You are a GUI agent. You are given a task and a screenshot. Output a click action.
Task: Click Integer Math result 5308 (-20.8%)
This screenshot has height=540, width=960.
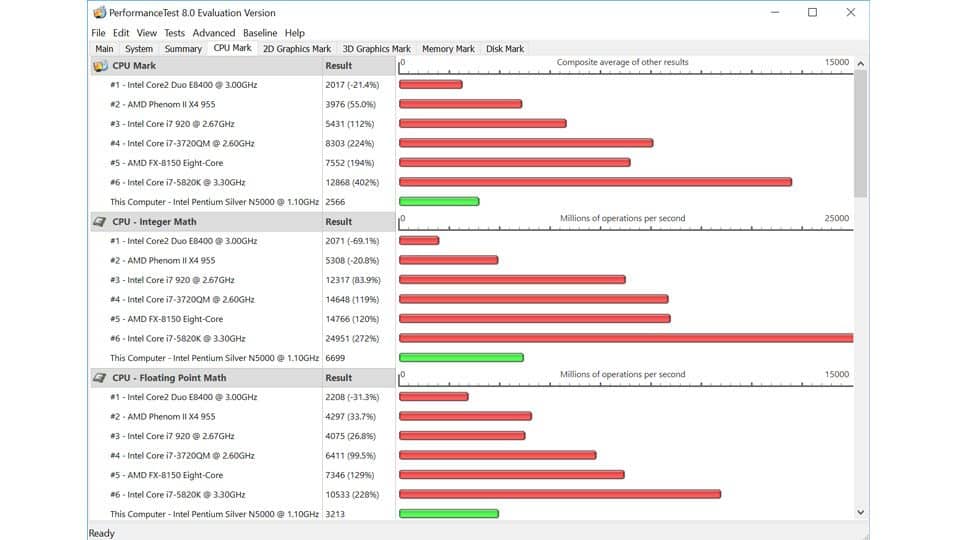pyautogui.click(x=352, y=261)
